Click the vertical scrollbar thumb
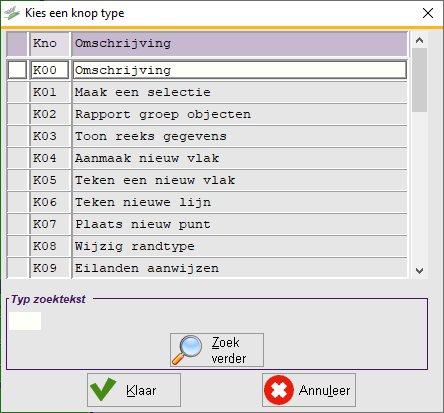The height and width of the screenshot is (413, 444). pos(419,80)
